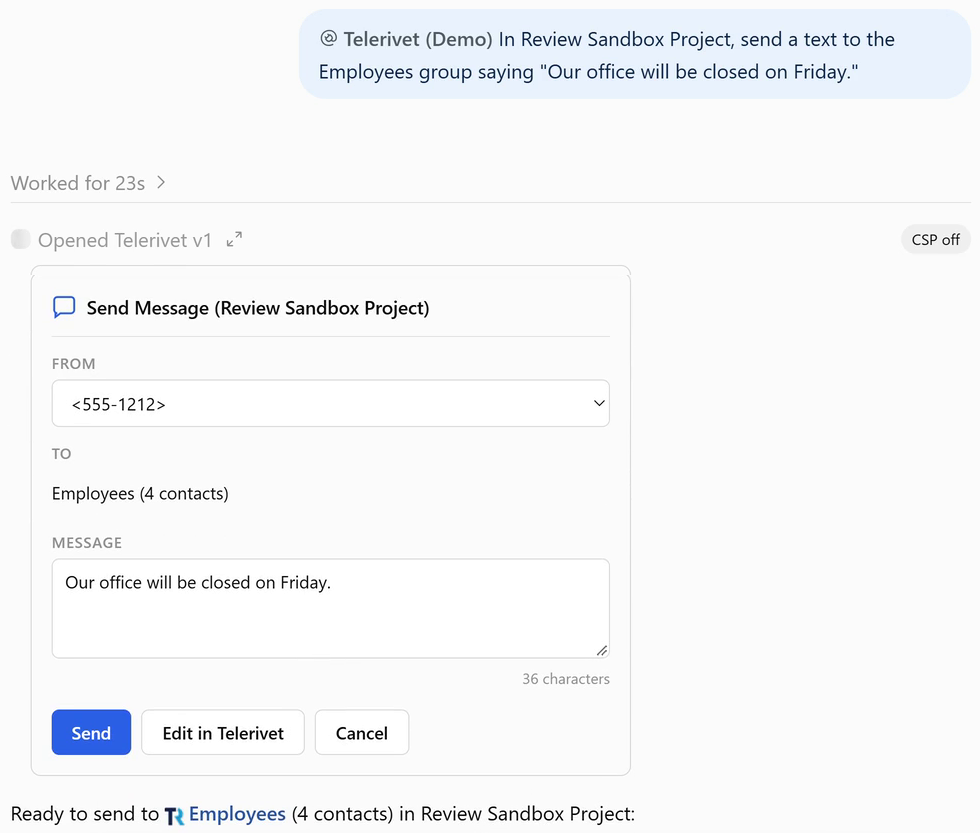Click the TO field label

61,454
